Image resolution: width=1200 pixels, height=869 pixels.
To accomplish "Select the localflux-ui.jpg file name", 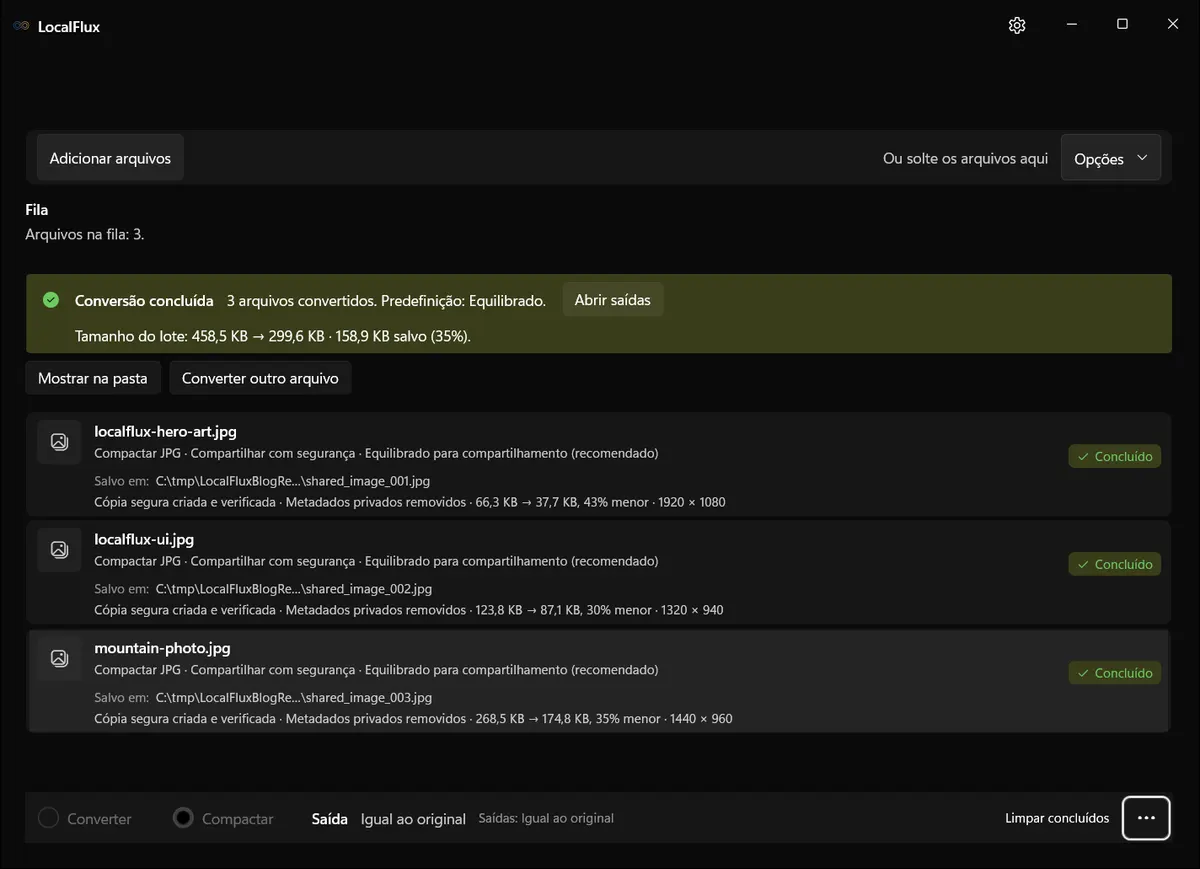I will tap(144, 540).
